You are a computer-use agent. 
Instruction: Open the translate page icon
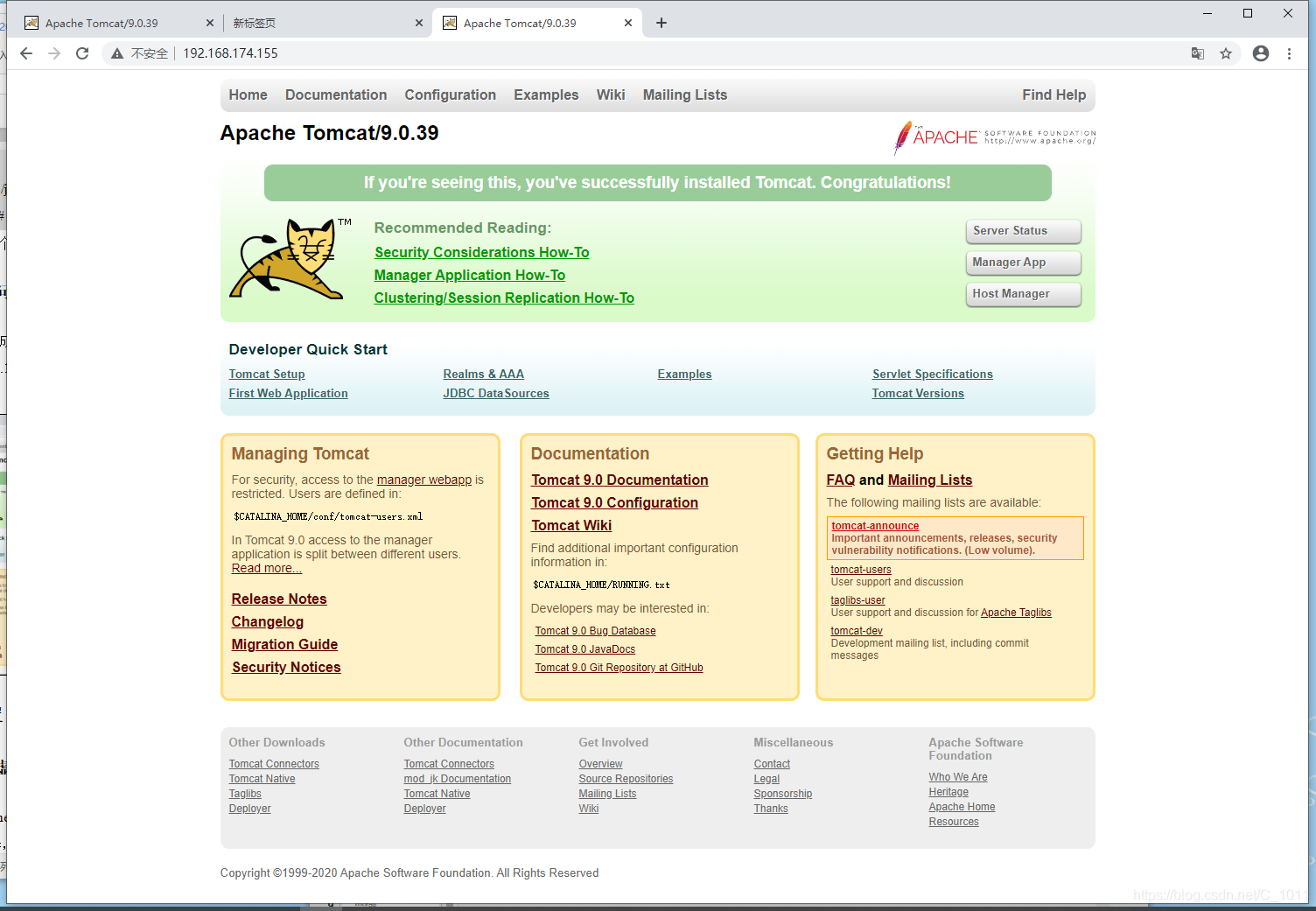tap(1198, 53)
